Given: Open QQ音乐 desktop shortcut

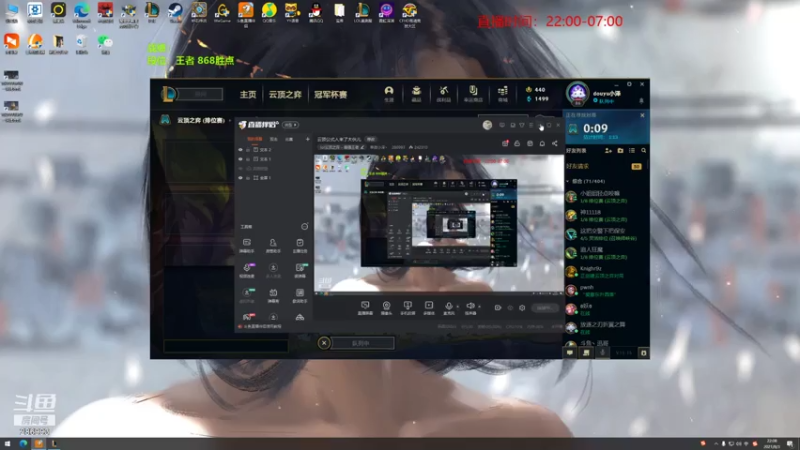Looking at the screenshot, I should [269, 12].
